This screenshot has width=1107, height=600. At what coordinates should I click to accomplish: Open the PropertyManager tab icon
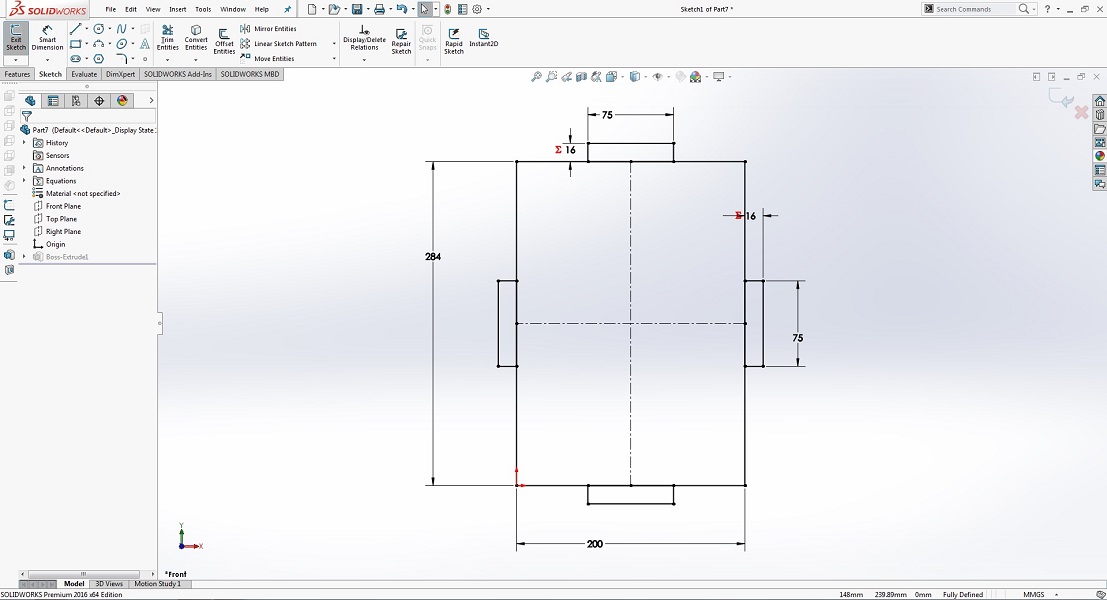(53, 101)
